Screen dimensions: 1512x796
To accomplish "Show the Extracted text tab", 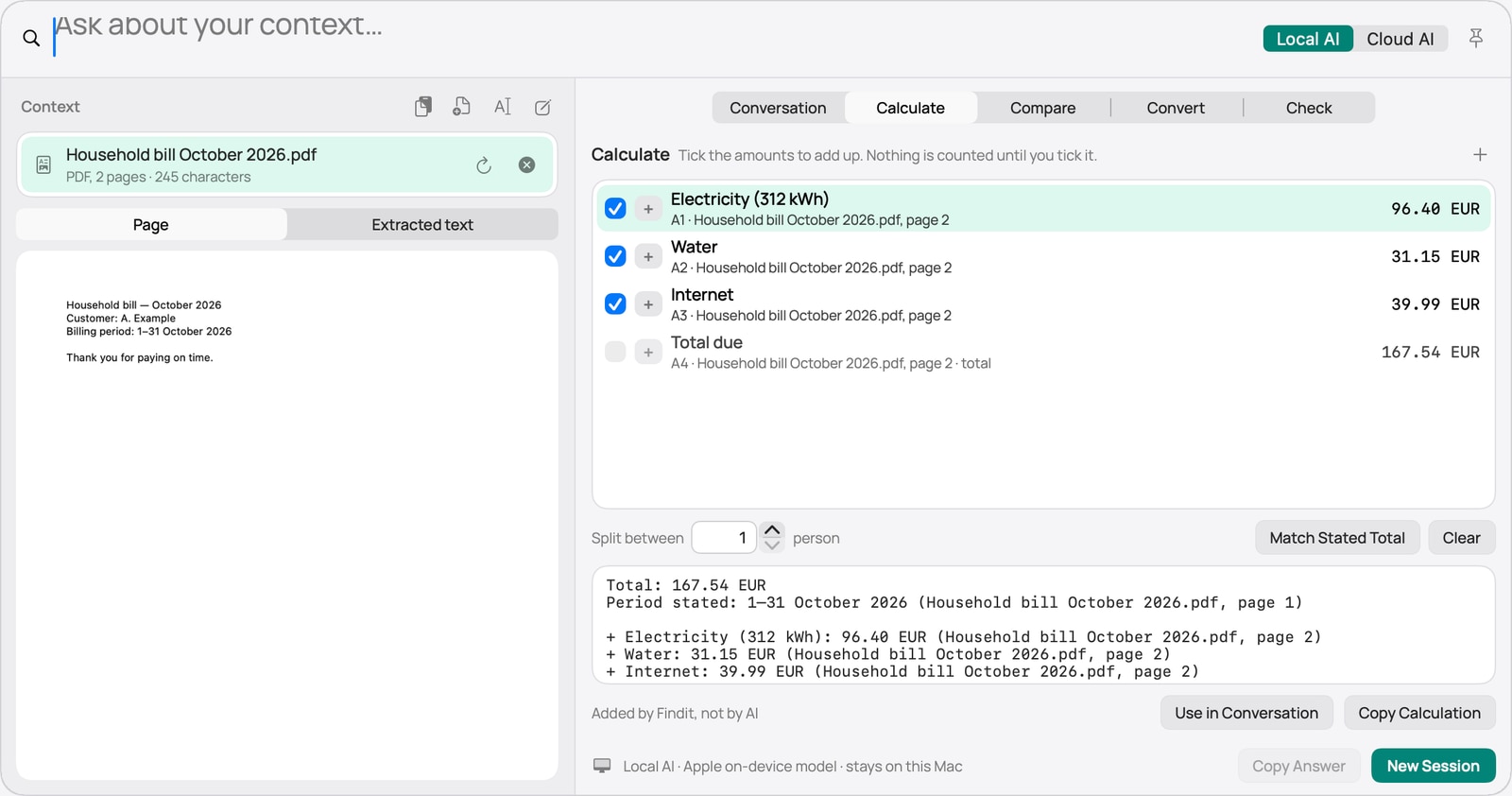I will tap(422, 224).
